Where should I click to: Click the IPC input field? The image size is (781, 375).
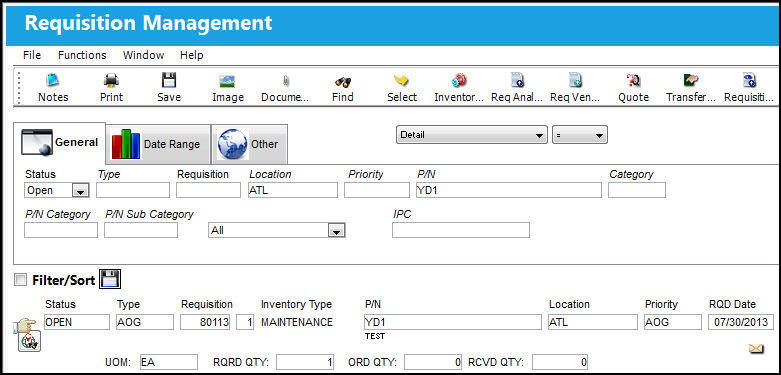461,230
